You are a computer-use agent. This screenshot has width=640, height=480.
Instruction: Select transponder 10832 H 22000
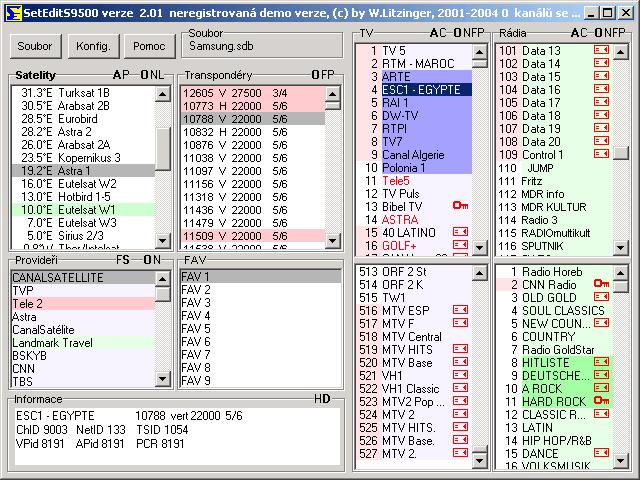253,132
